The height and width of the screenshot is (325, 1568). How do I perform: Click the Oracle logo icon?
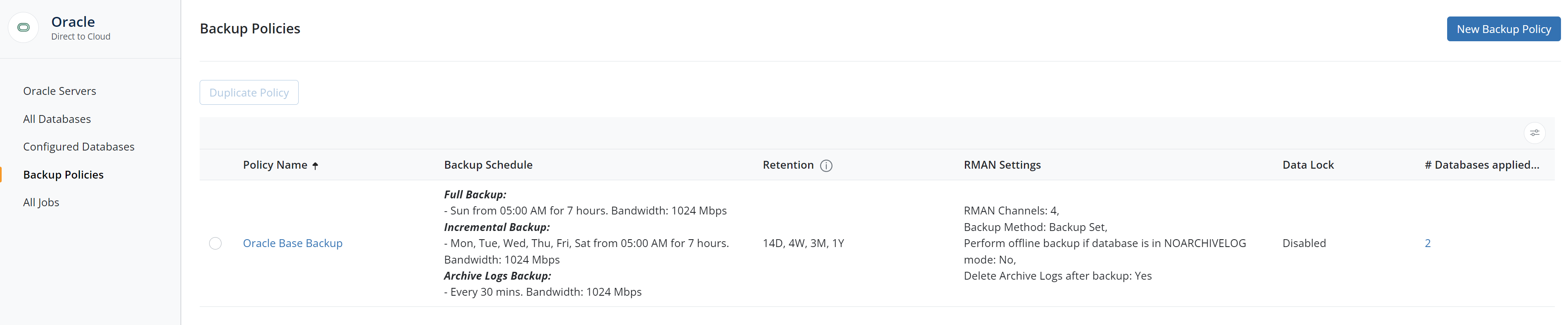coord(24,27)
